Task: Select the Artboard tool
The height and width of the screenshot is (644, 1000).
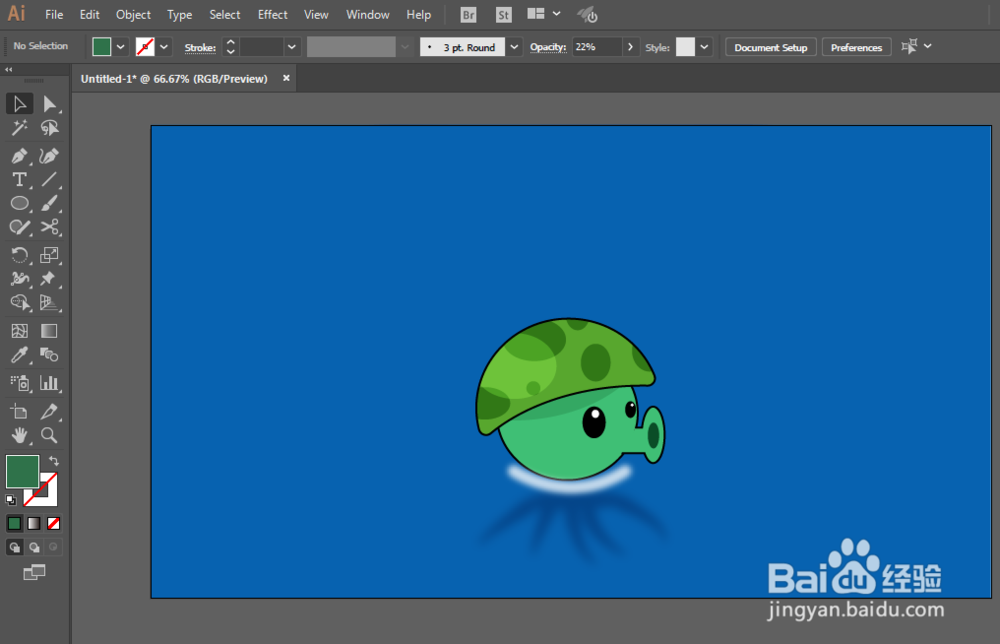Action: pyautogui.click(x=20, y=411)
